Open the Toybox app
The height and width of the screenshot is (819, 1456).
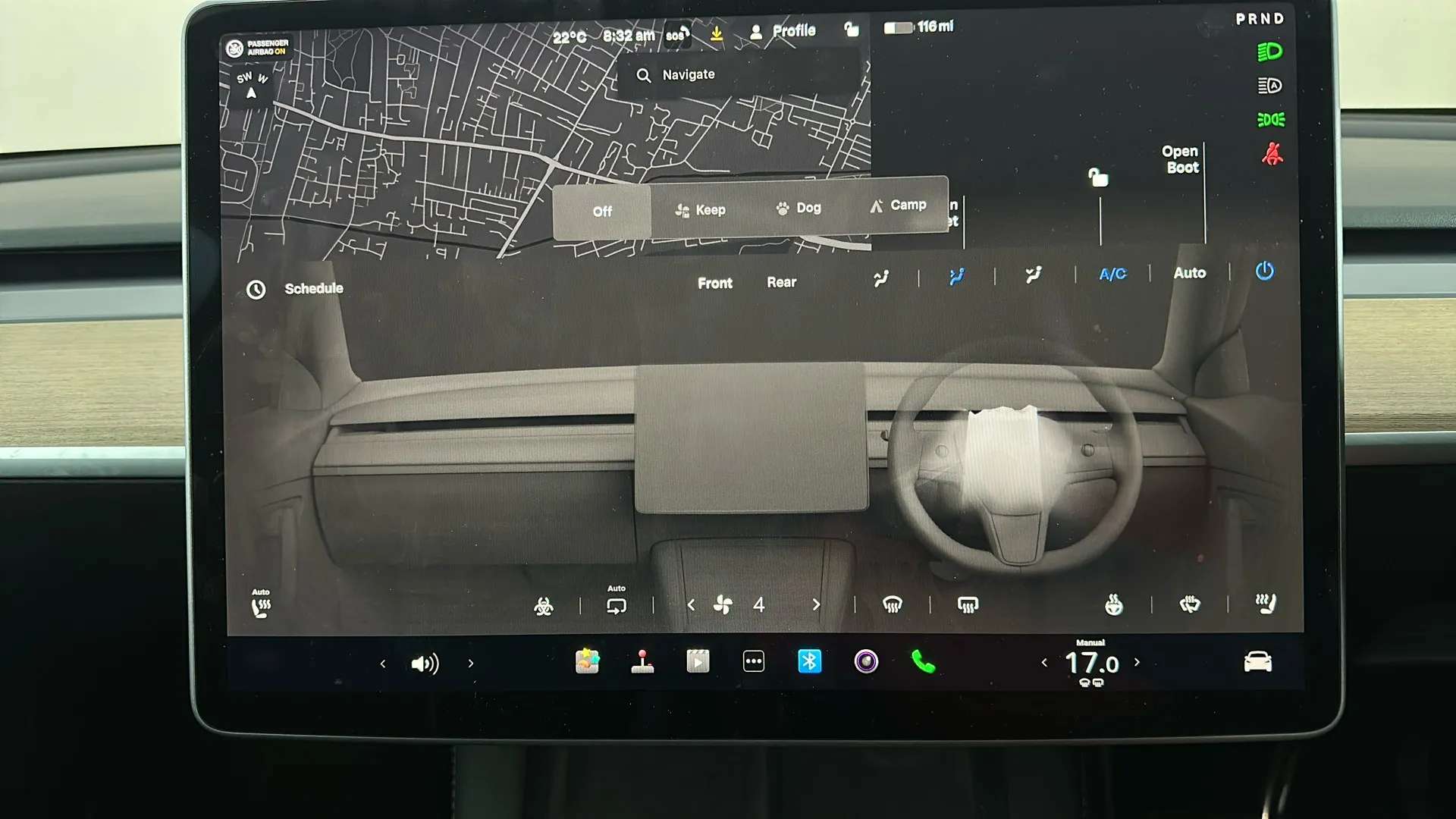(x=587, y=662)
